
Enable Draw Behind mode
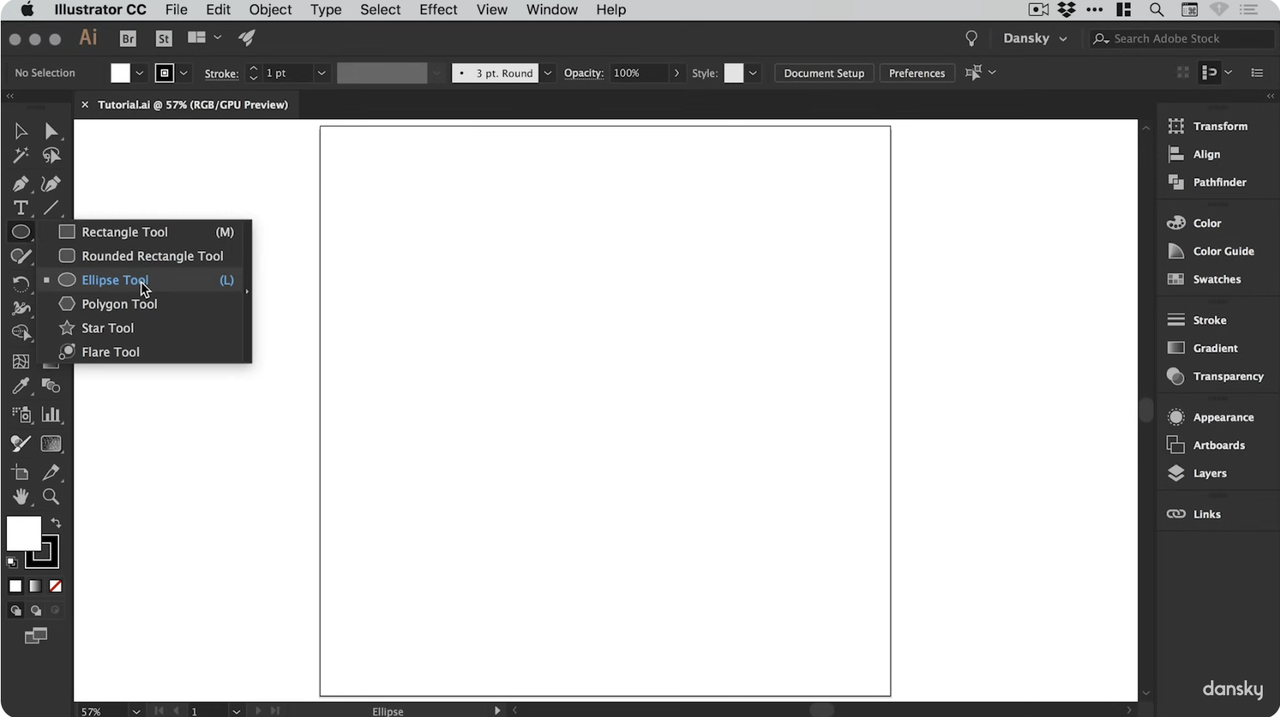click(x=35, y=610)
